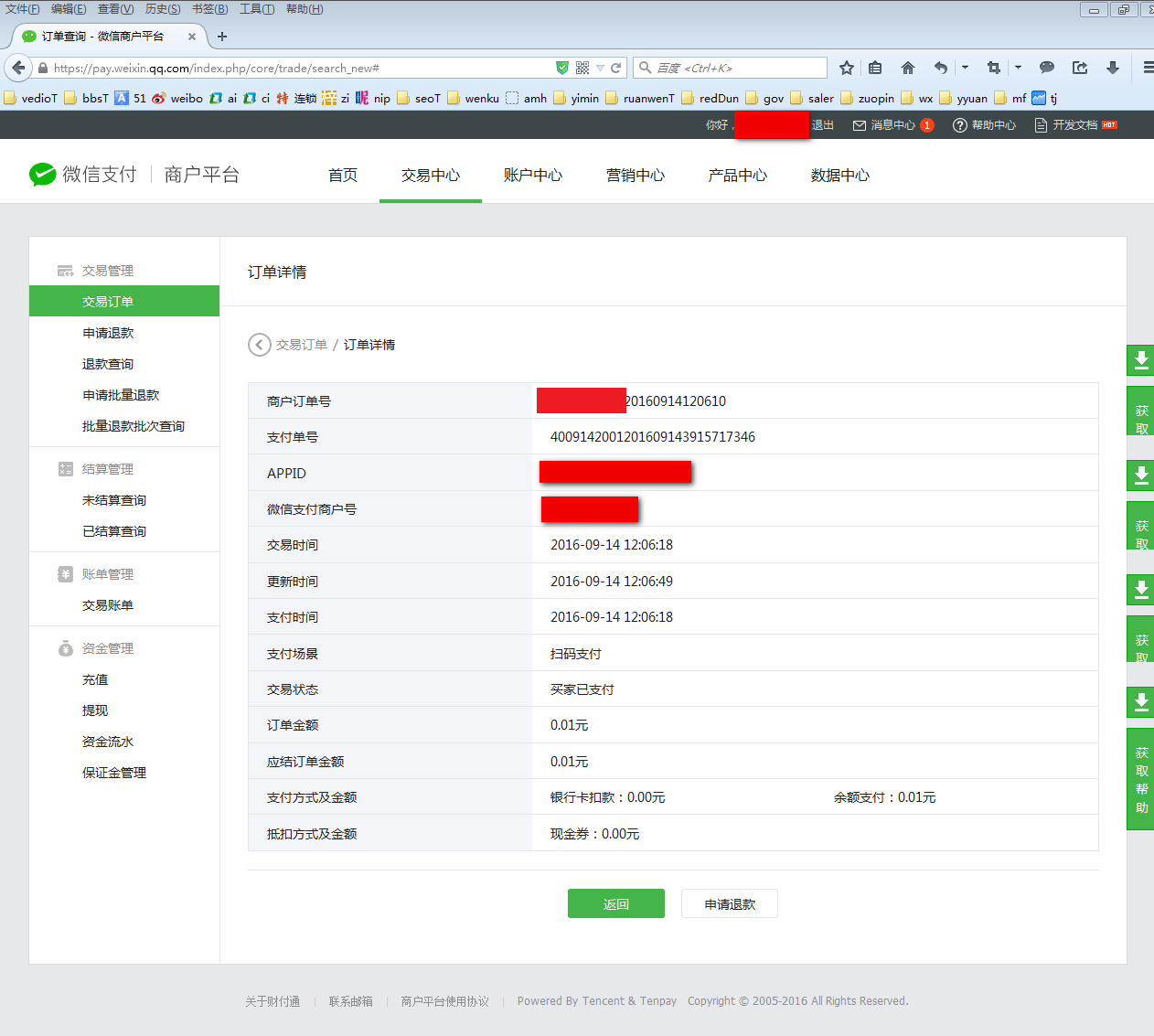
Task: Switch to 首页 navigation tab
Action: (343, 175)
